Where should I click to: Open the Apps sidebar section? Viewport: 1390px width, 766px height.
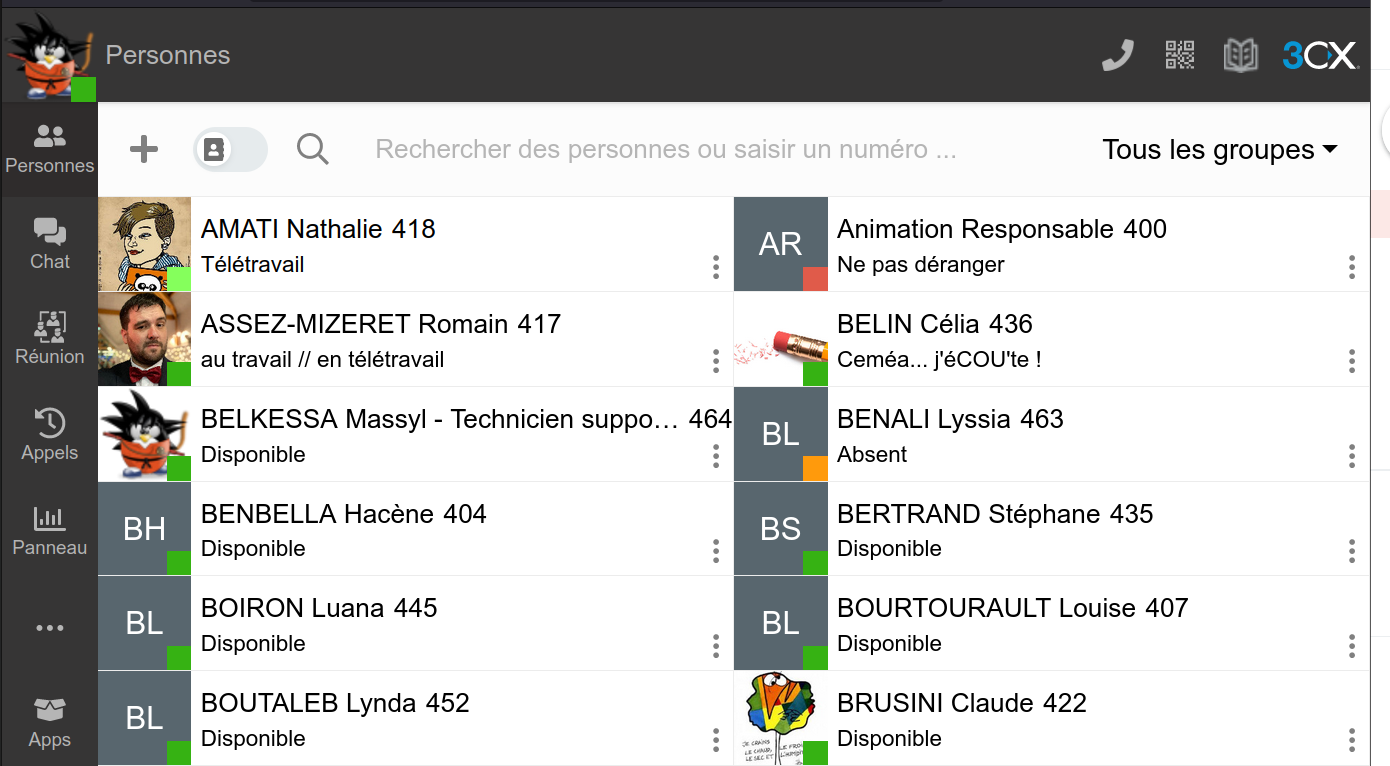49,723
